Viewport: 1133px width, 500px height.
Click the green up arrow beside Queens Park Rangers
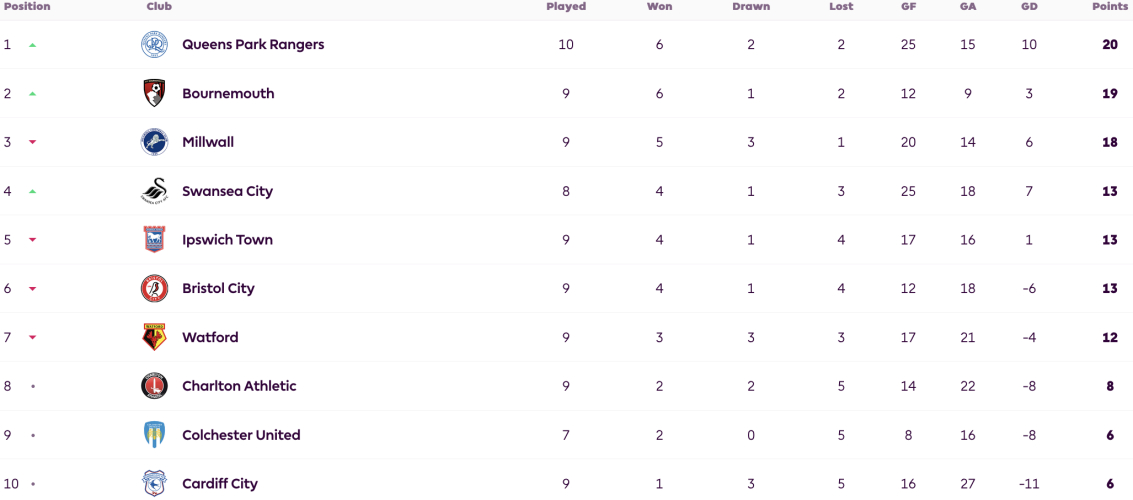(32, 45)
